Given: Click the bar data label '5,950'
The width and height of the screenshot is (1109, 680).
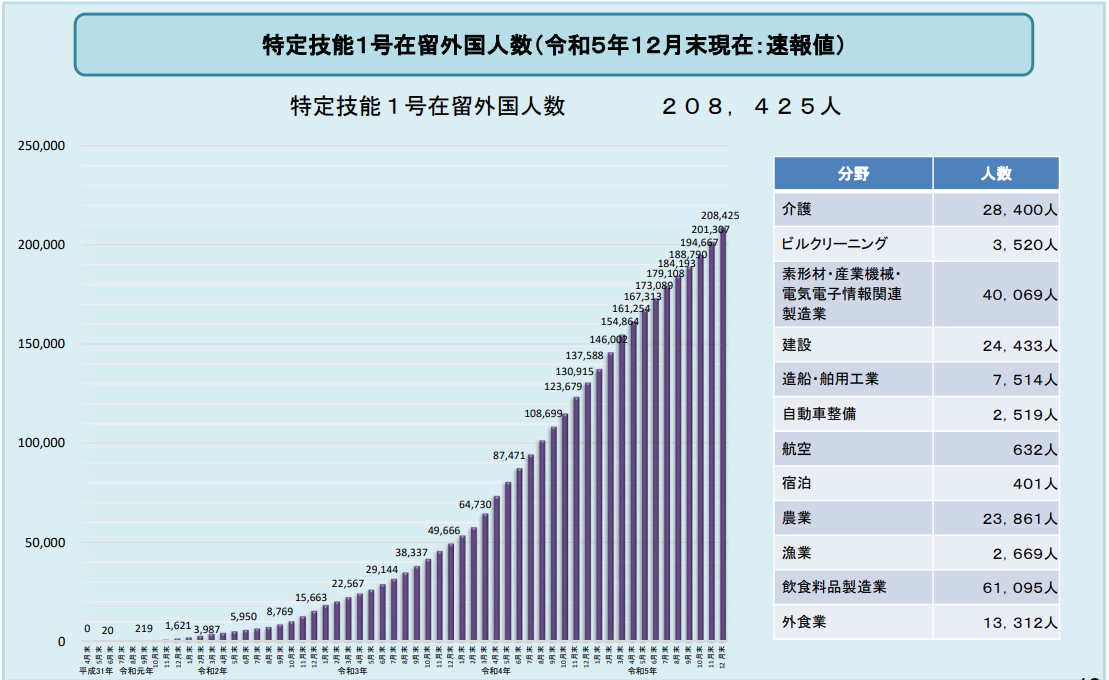Looking at the screenshot, I should [243, 617].
